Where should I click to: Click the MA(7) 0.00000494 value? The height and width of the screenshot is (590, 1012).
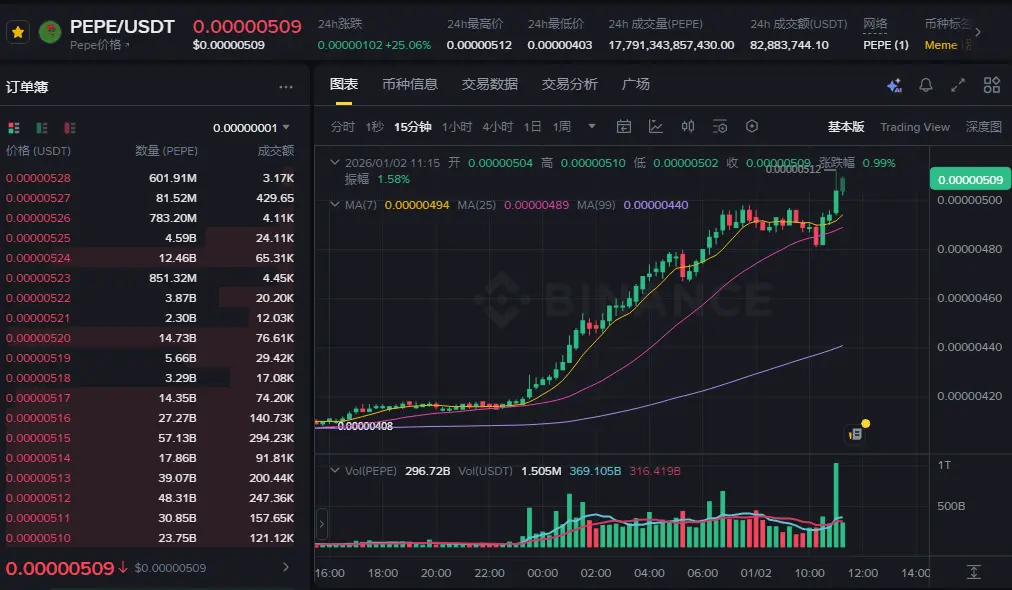[417, 205]
